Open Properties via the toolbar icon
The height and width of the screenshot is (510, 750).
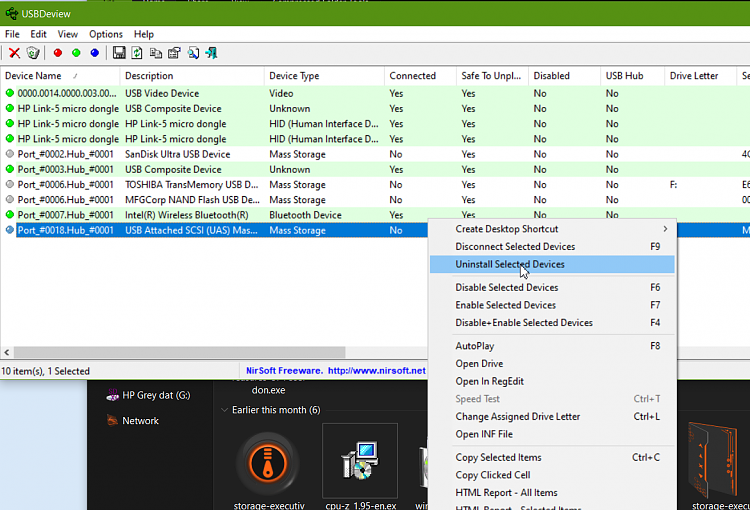point(174,53)
